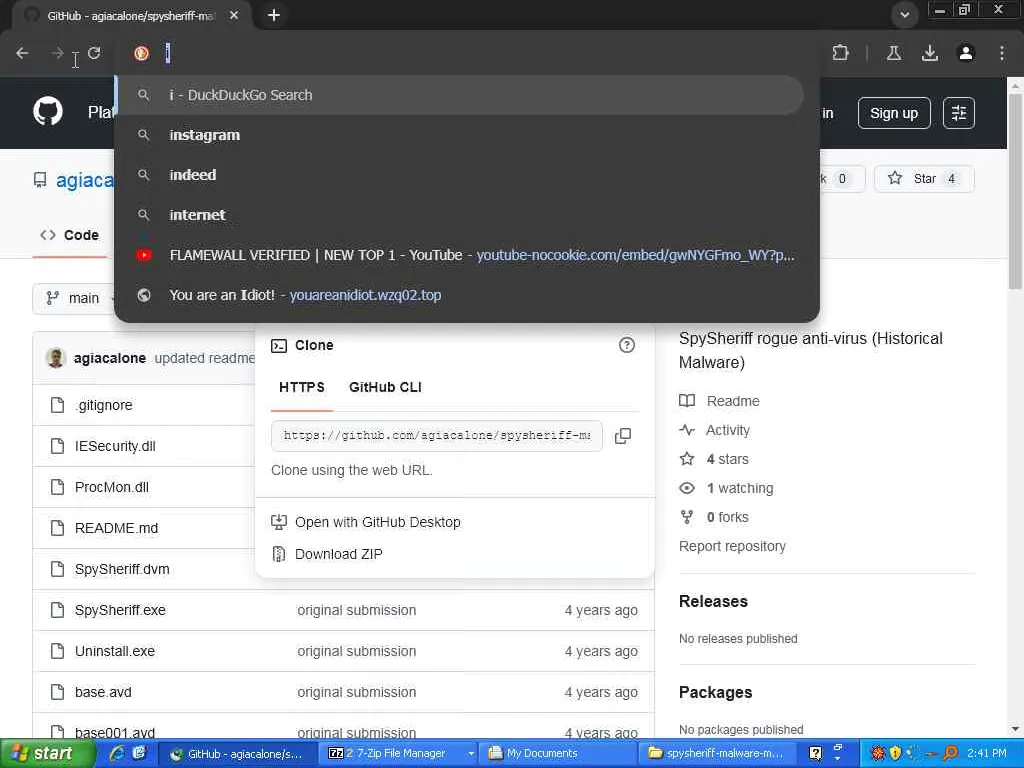Open the browser profile avatar icon
The image size is (1024, 768).
966,53
